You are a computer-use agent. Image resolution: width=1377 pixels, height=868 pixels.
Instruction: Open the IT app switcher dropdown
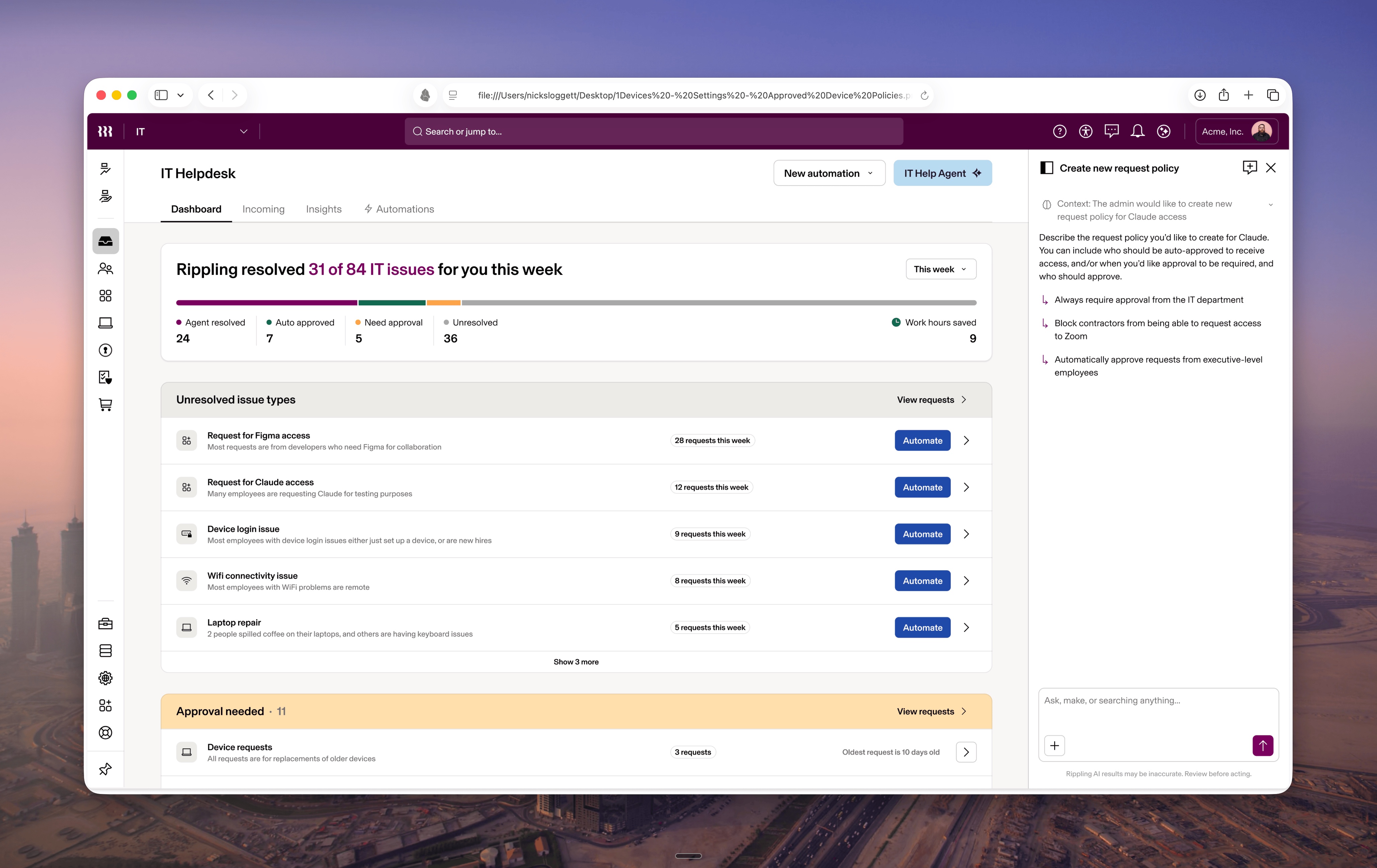(192, 132)
